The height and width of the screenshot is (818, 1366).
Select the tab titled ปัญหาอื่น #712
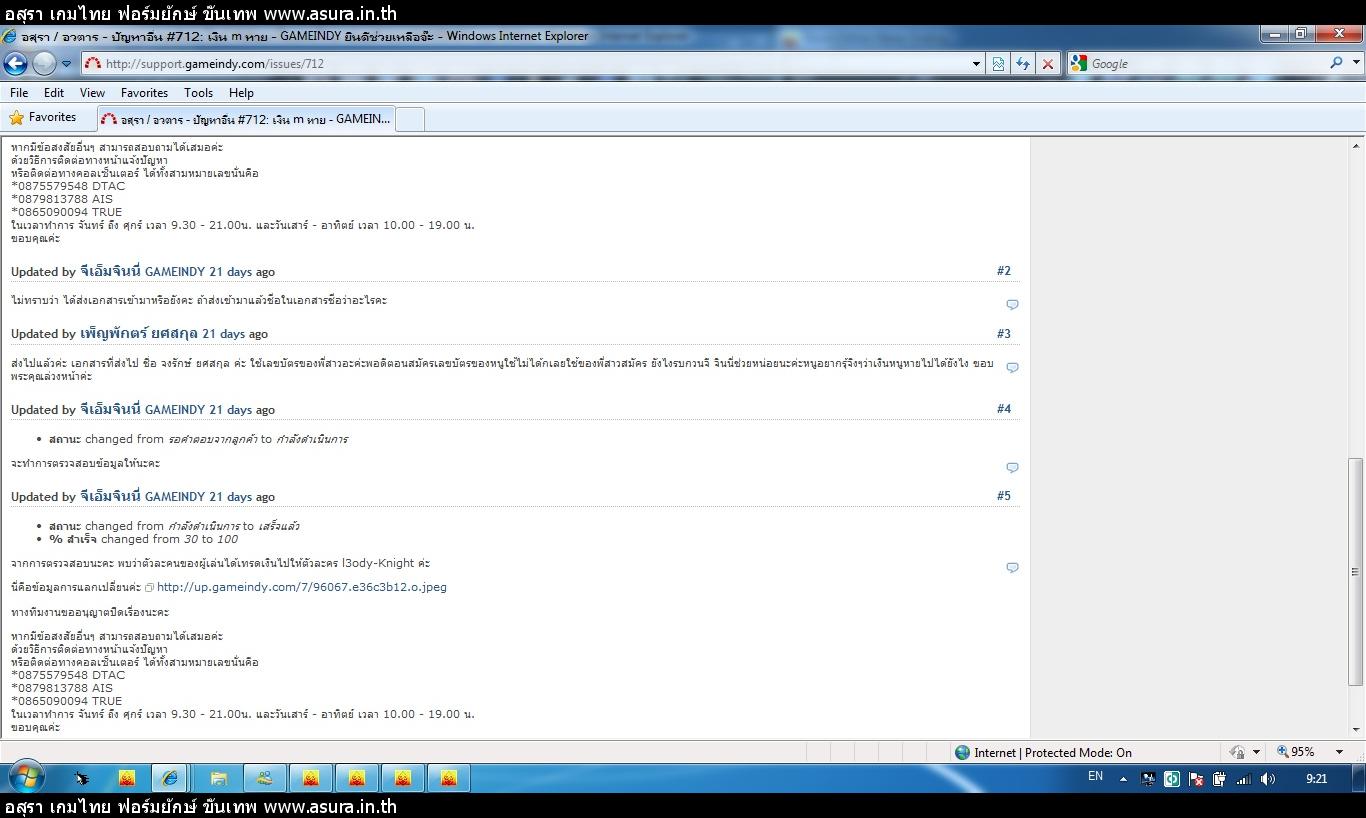(x=246, y=118)
